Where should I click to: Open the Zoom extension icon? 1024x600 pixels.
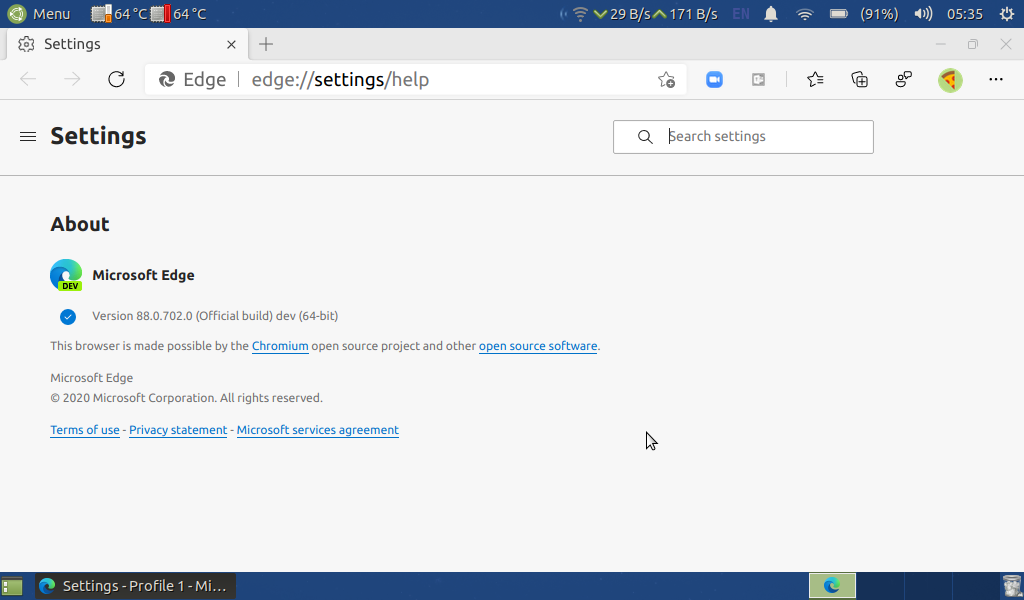[x=714, y=79]
